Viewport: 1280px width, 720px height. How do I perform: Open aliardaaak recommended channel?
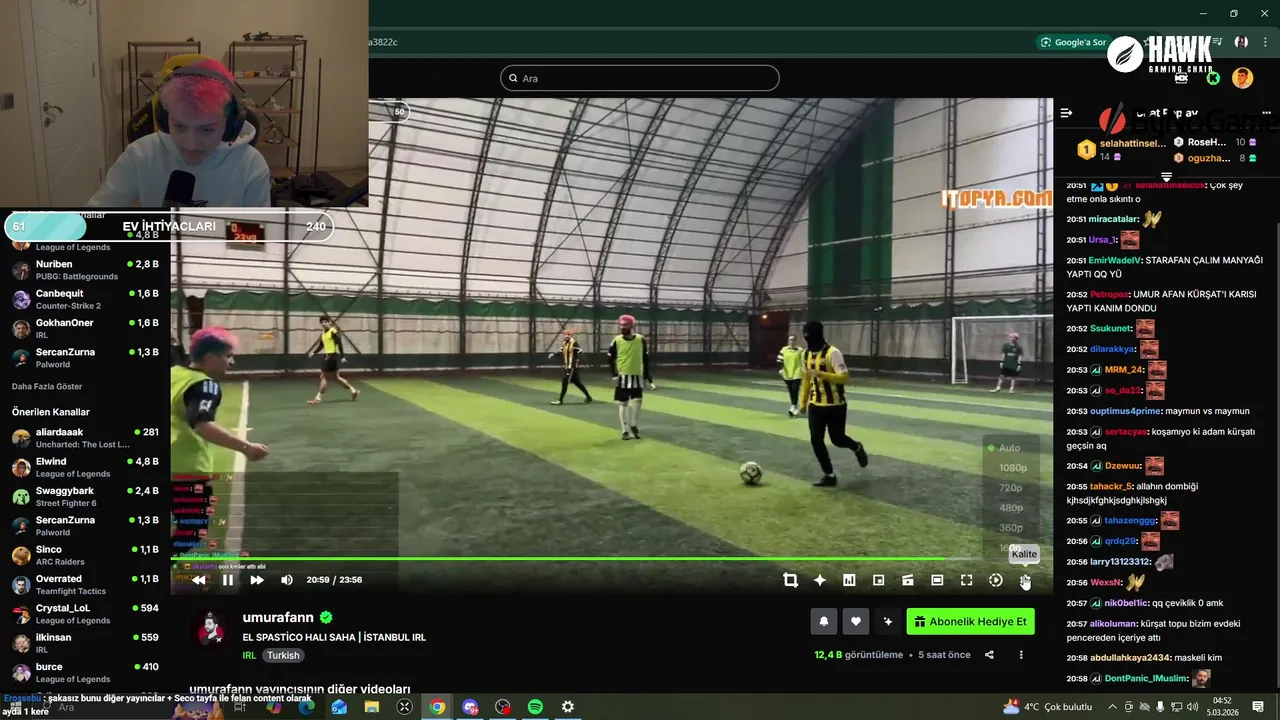(85, 438)
